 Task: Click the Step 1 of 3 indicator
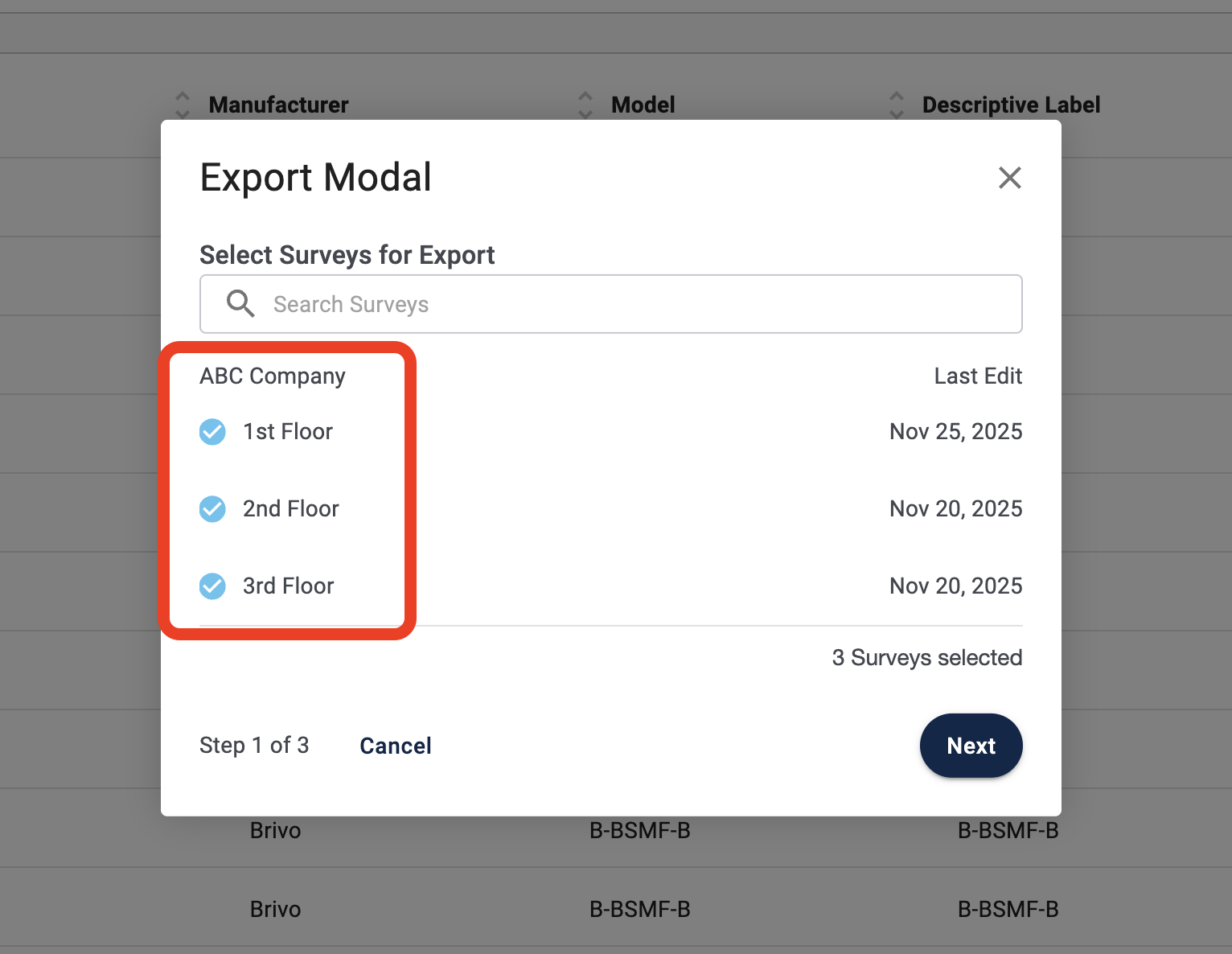254,746
